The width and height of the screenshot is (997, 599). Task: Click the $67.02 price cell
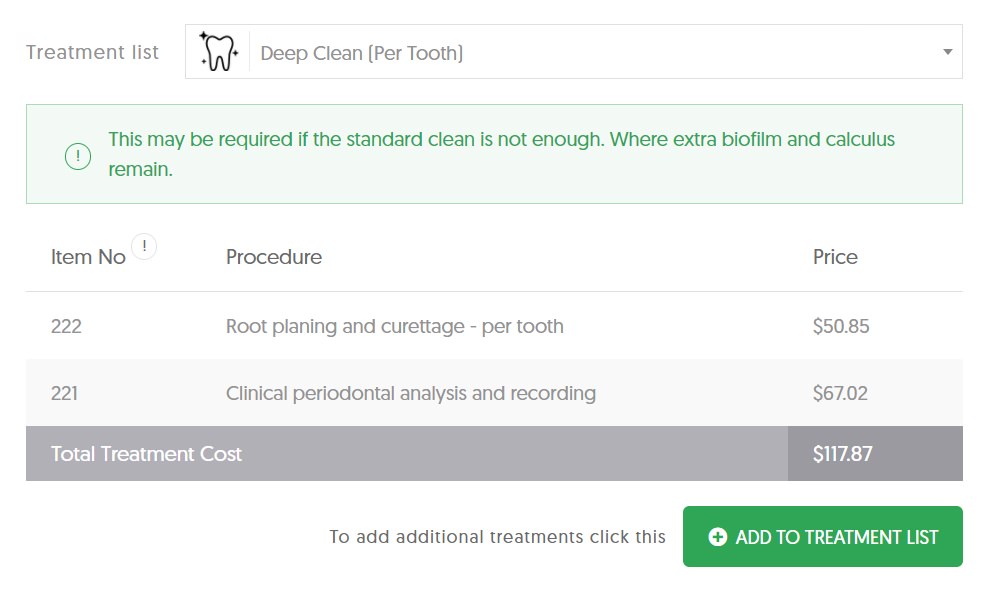[x=840, y=394]
